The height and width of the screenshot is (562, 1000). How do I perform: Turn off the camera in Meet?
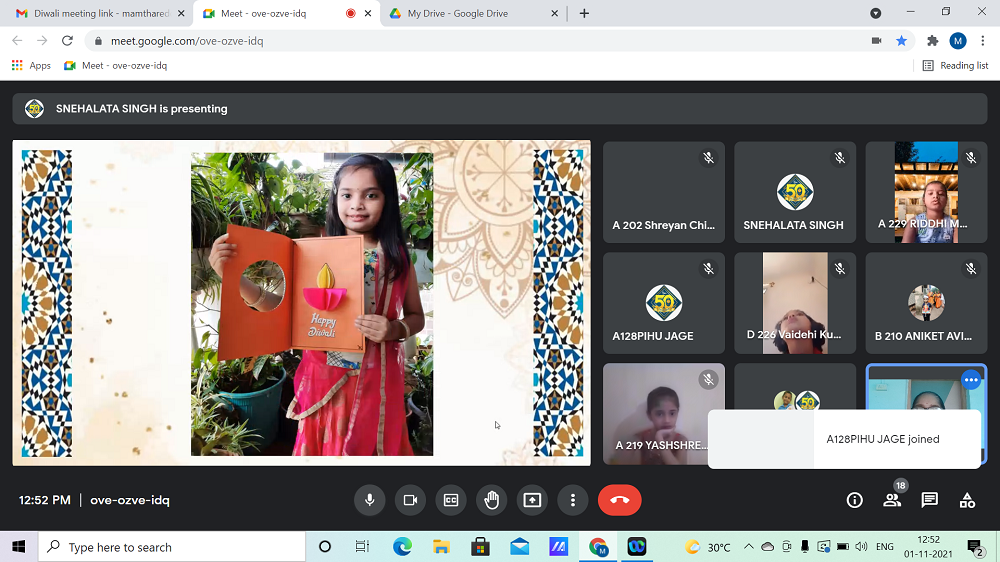point(410,500)
